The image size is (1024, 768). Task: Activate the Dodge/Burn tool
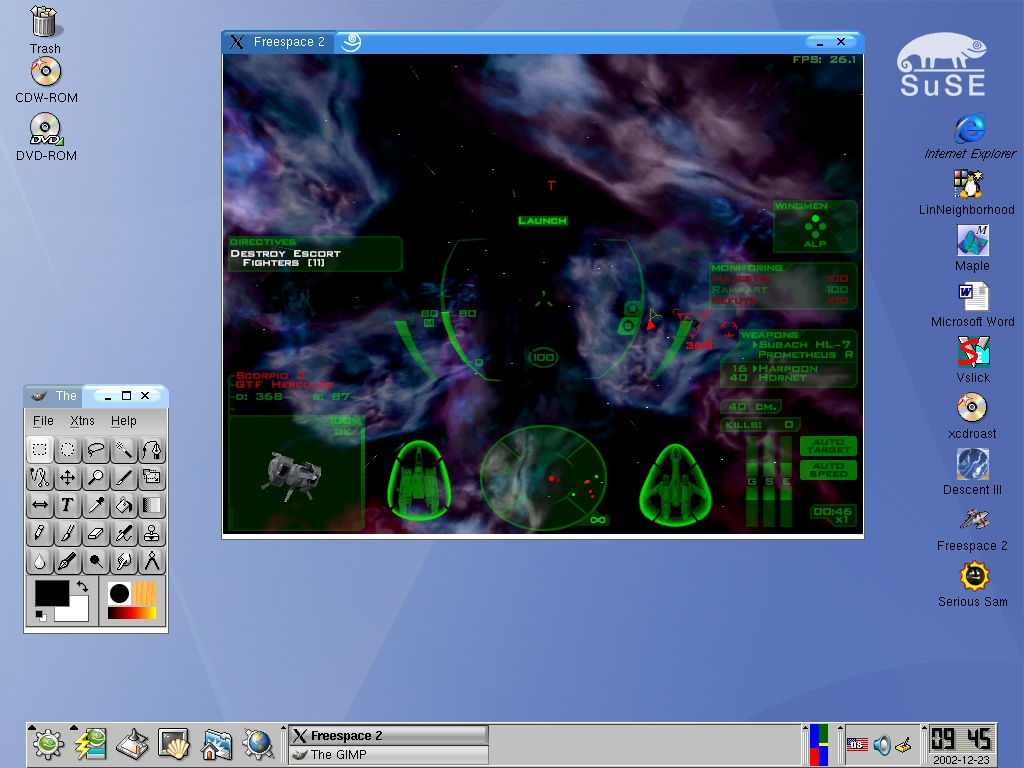coord(96,562)
